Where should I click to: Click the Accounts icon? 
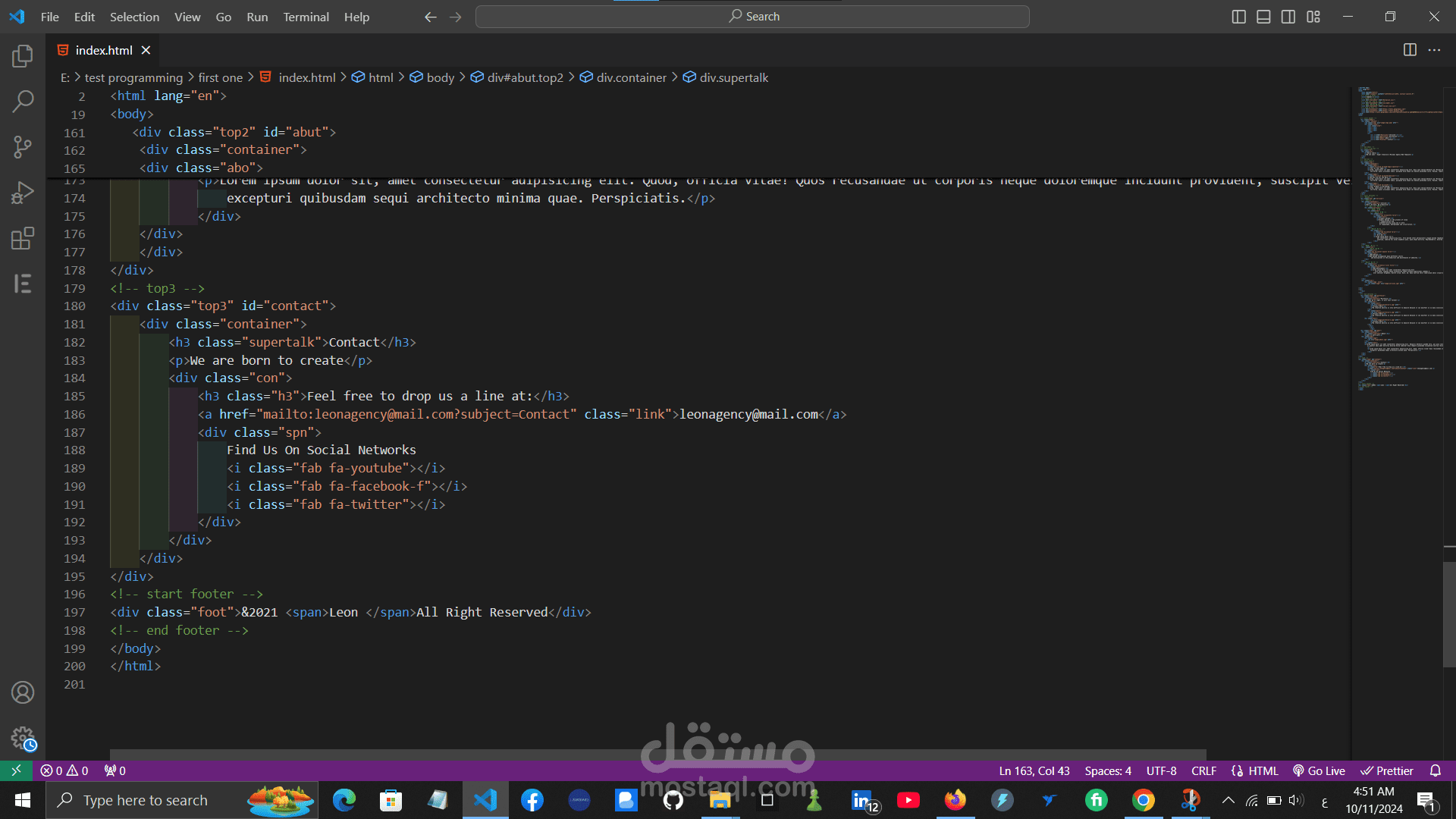click(x=23, y=692)
